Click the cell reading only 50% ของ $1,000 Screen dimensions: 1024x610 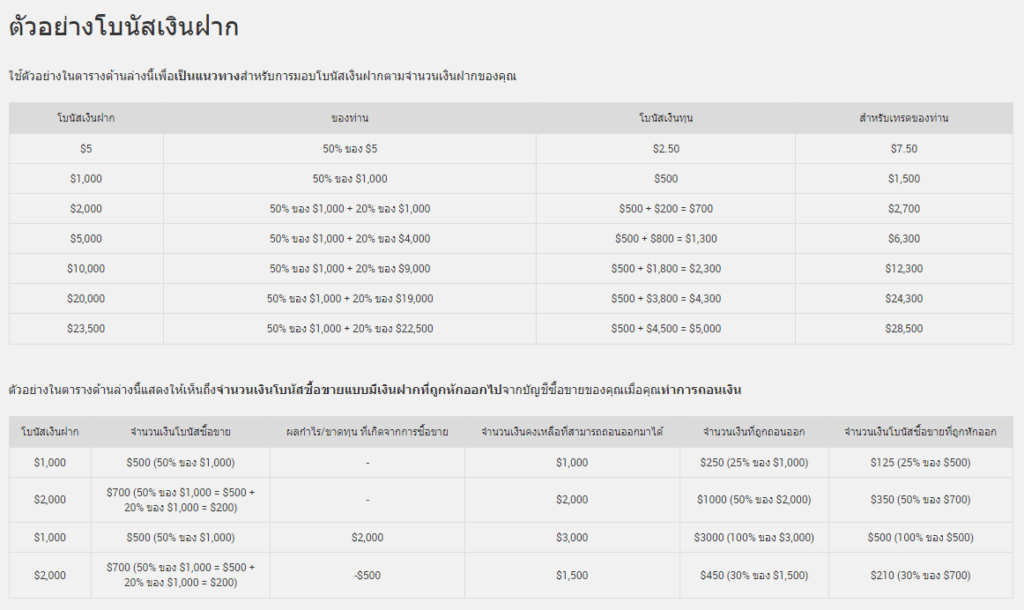coord(349,179)
